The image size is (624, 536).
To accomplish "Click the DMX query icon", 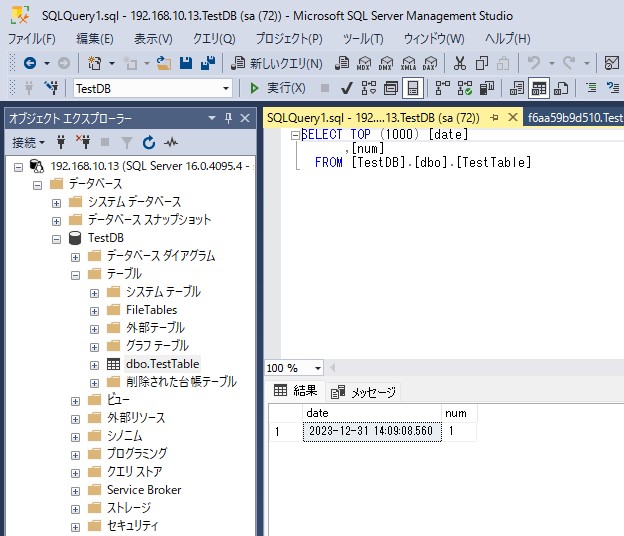I will pyautogui.click(x=386, y=63).
